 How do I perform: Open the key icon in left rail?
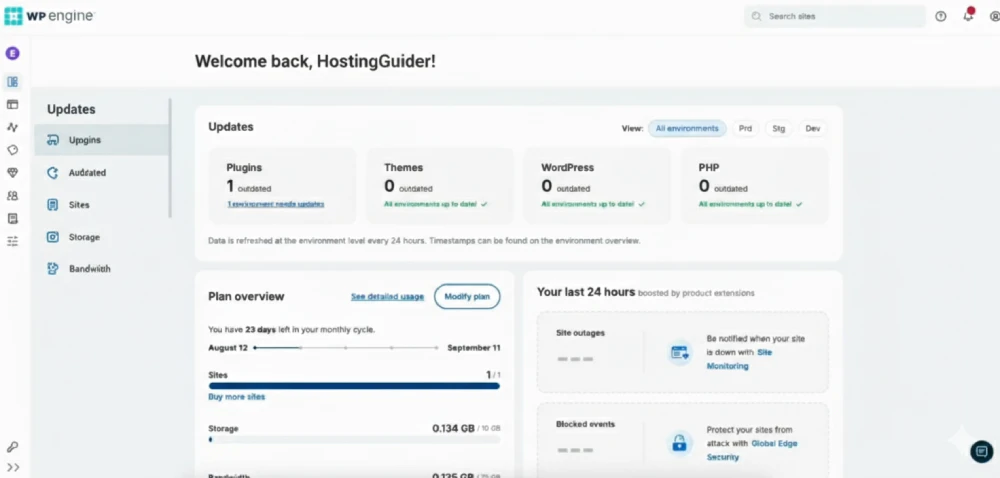click(x=13, y=447)
